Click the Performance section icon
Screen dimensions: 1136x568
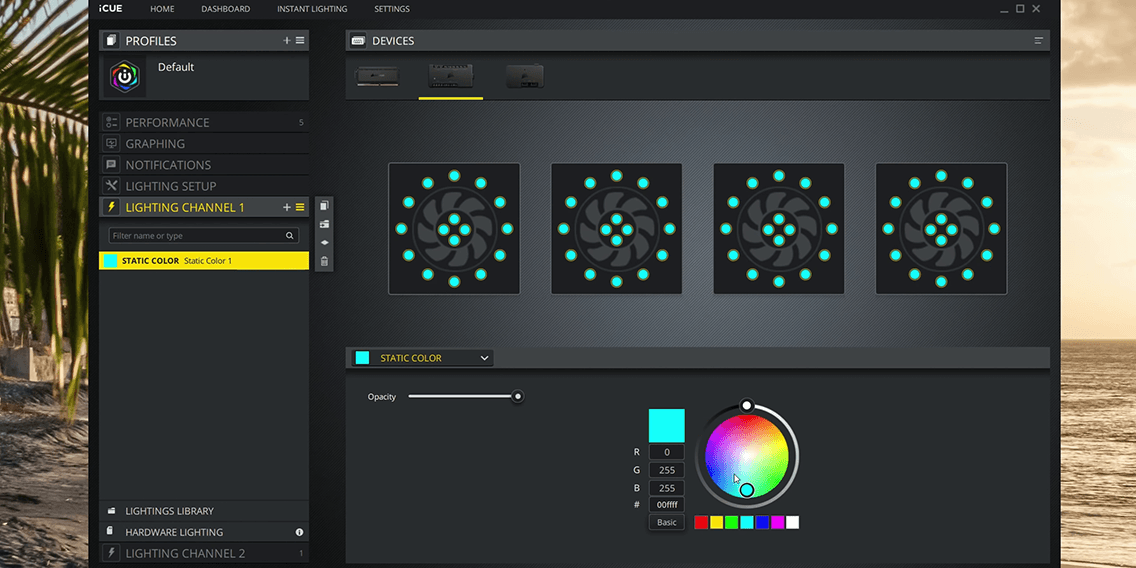tap(111, 122)
